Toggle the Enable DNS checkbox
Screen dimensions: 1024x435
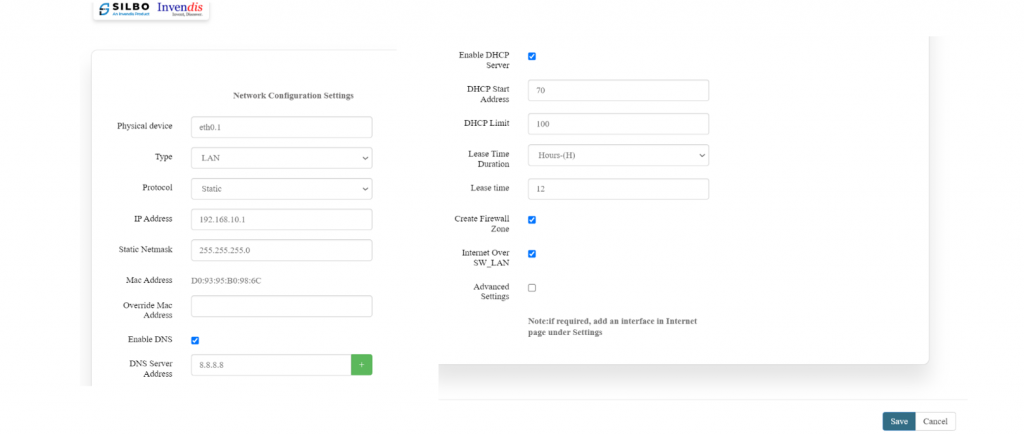pyautogui.click(x=195, y=340)
